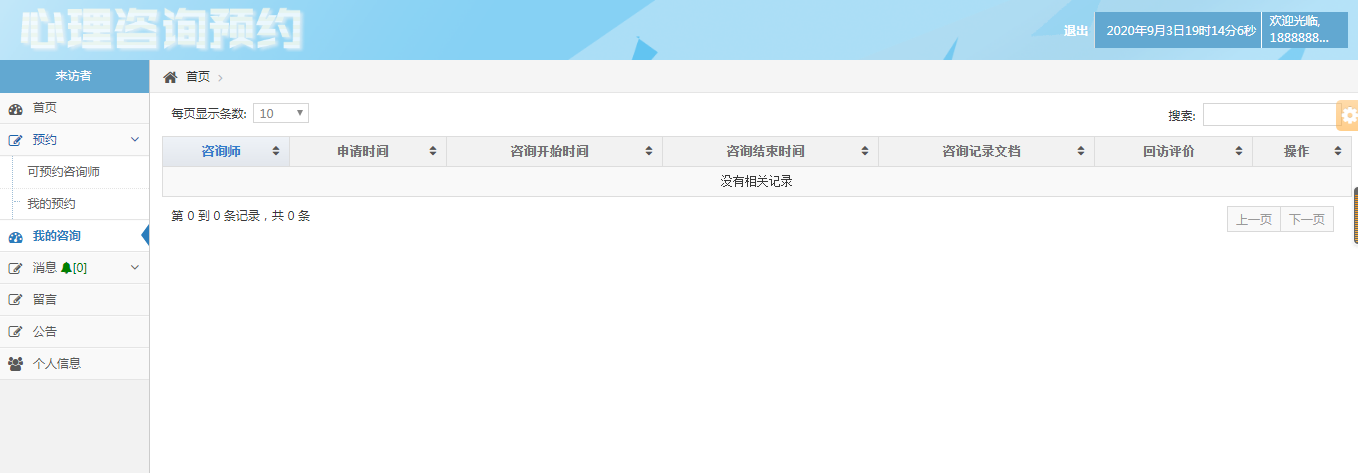Click the dashboard icon beside 我的咨询
The image size is (1358, 473).
[15, 236]
